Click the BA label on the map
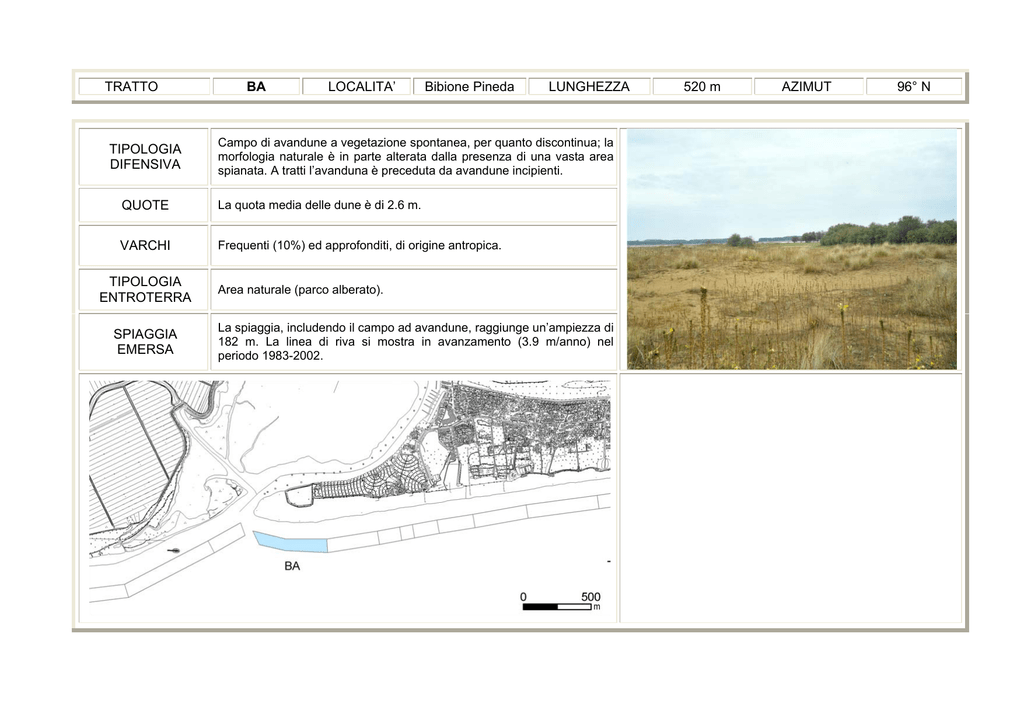 [292, 566]
